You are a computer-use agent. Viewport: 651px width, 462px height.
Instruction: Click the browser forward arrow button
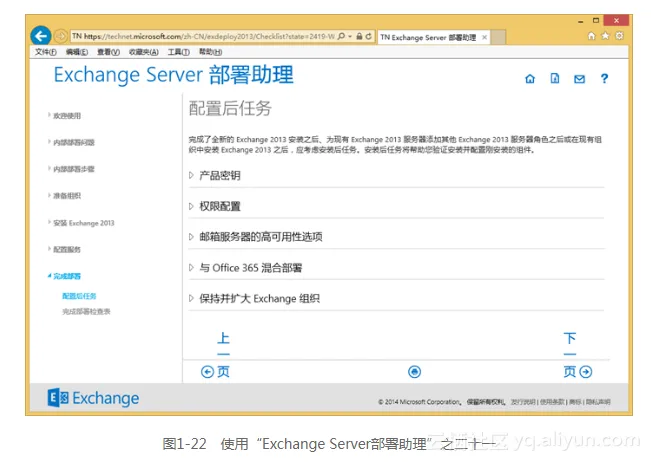click(x=60, y=37)
